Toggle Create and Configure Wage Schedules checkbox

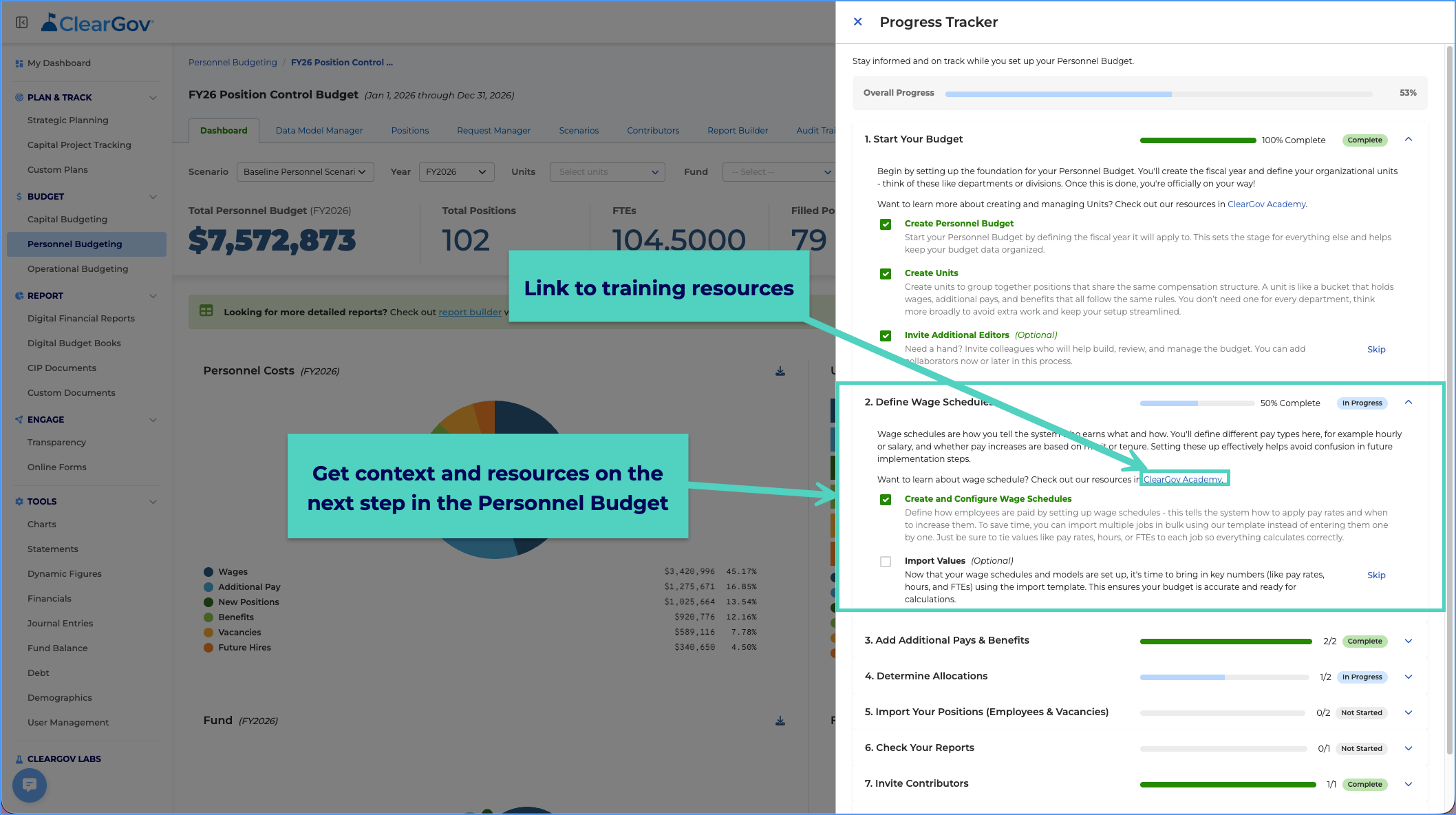coord(886,500)
